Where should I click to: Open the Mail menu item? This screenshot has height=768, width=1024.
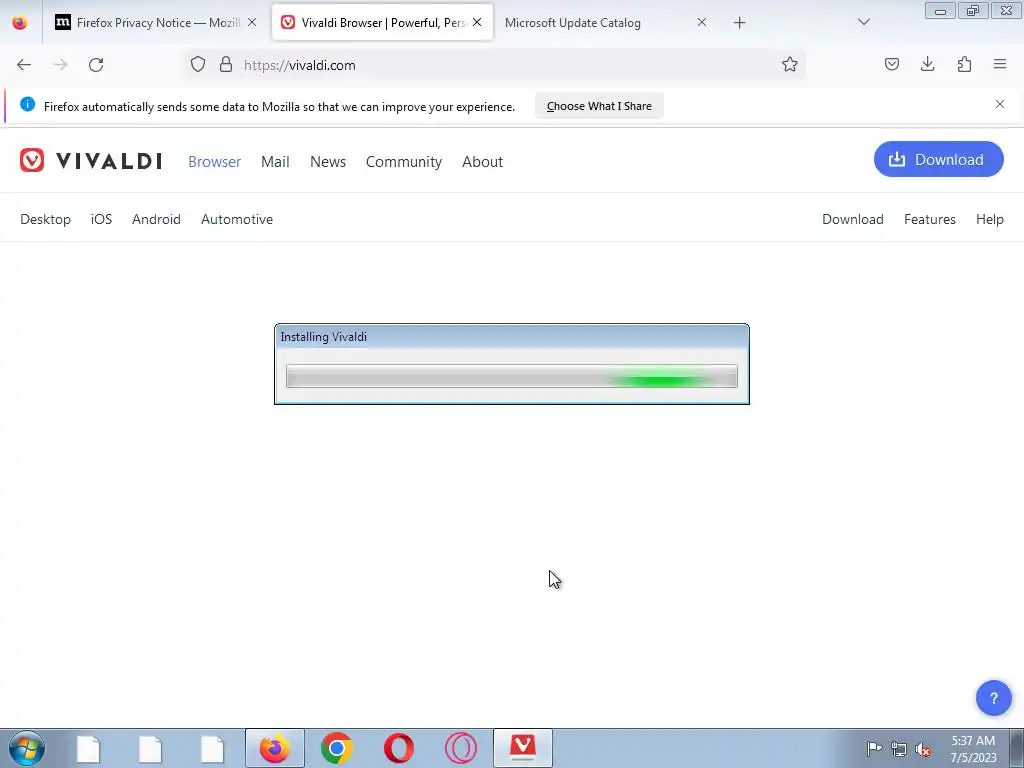point(275,161)
